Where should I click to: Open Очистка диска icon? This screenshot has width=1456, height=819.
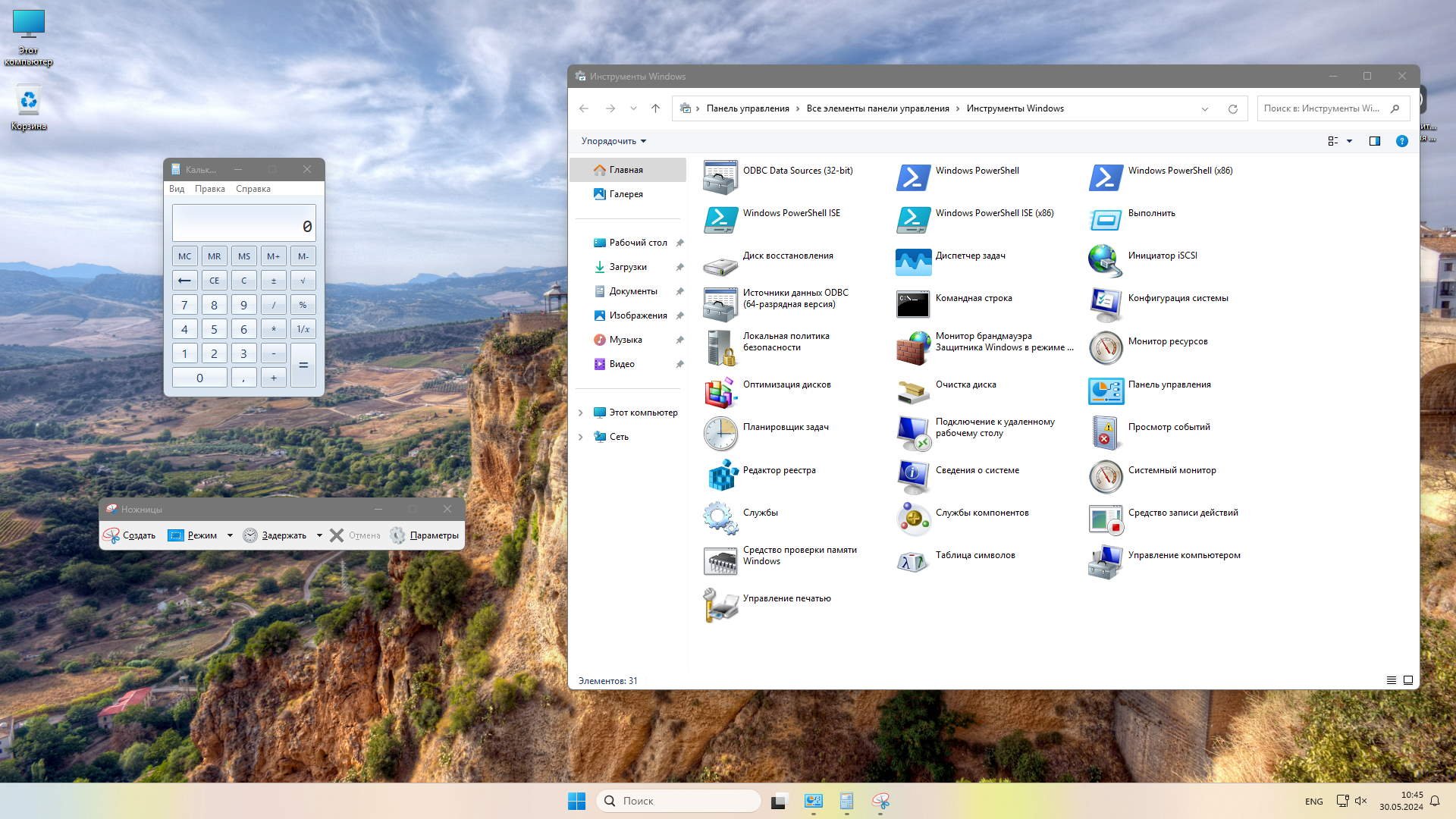tap(913, 391)
